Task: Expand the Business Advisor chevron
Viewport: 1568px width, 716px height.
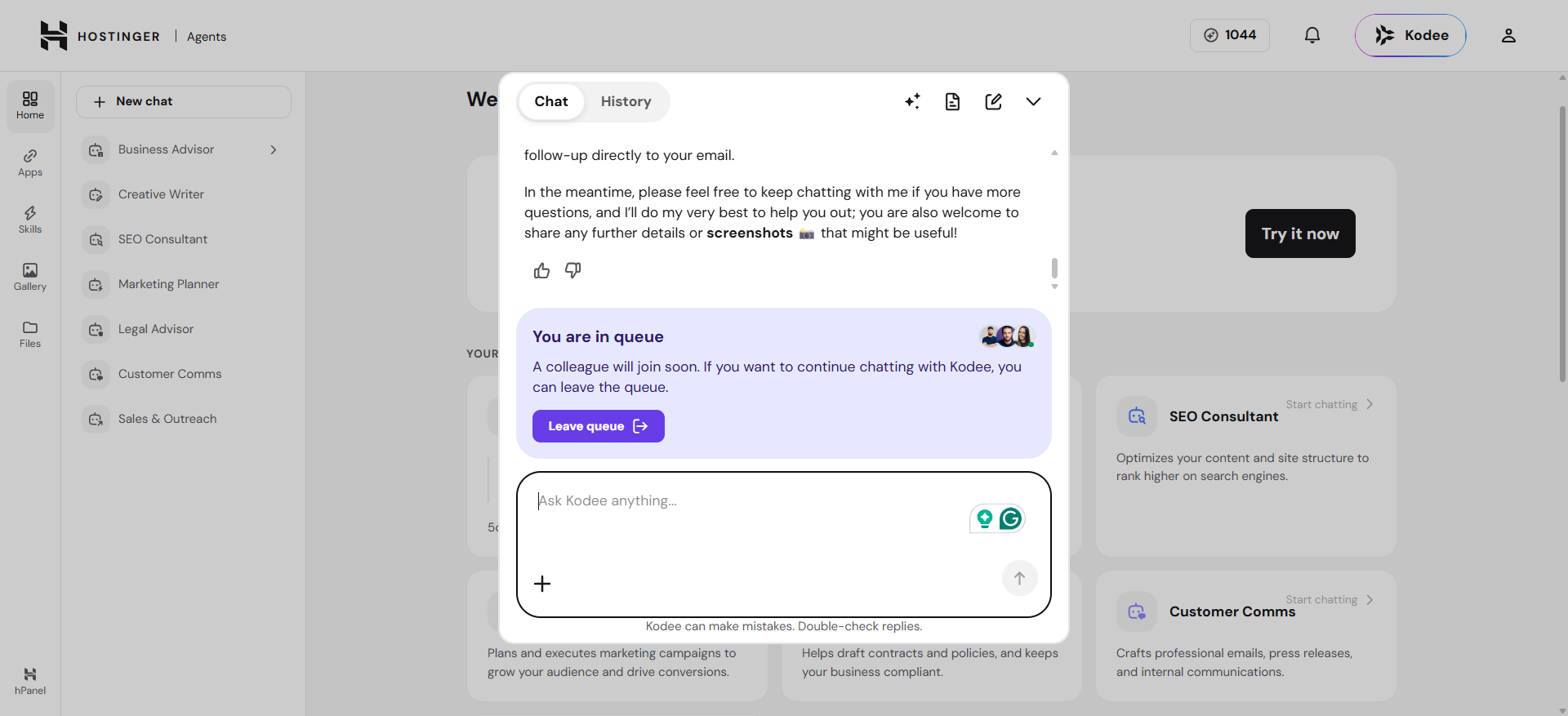Action: tap(274, 149)
